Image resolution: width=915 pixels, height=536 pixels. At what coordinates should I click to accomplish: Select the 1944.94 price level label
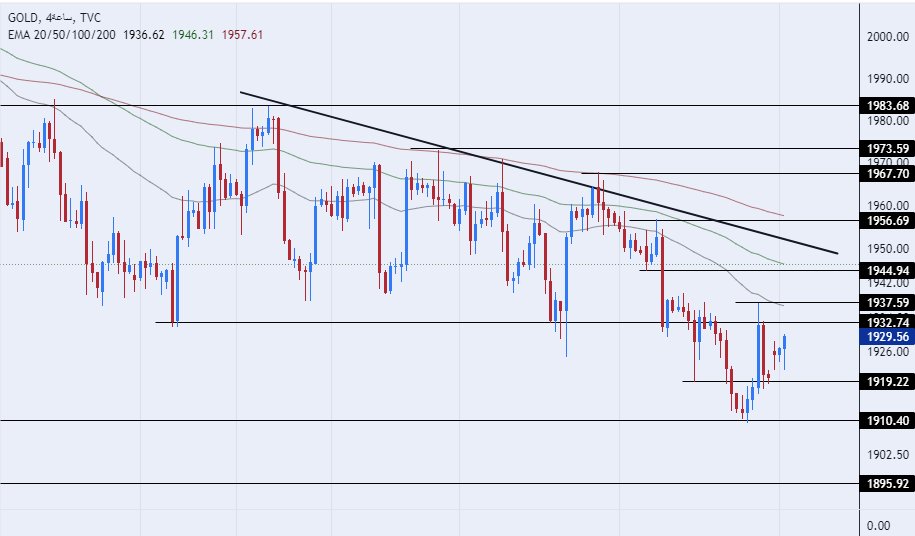click(x=887, y=270)
